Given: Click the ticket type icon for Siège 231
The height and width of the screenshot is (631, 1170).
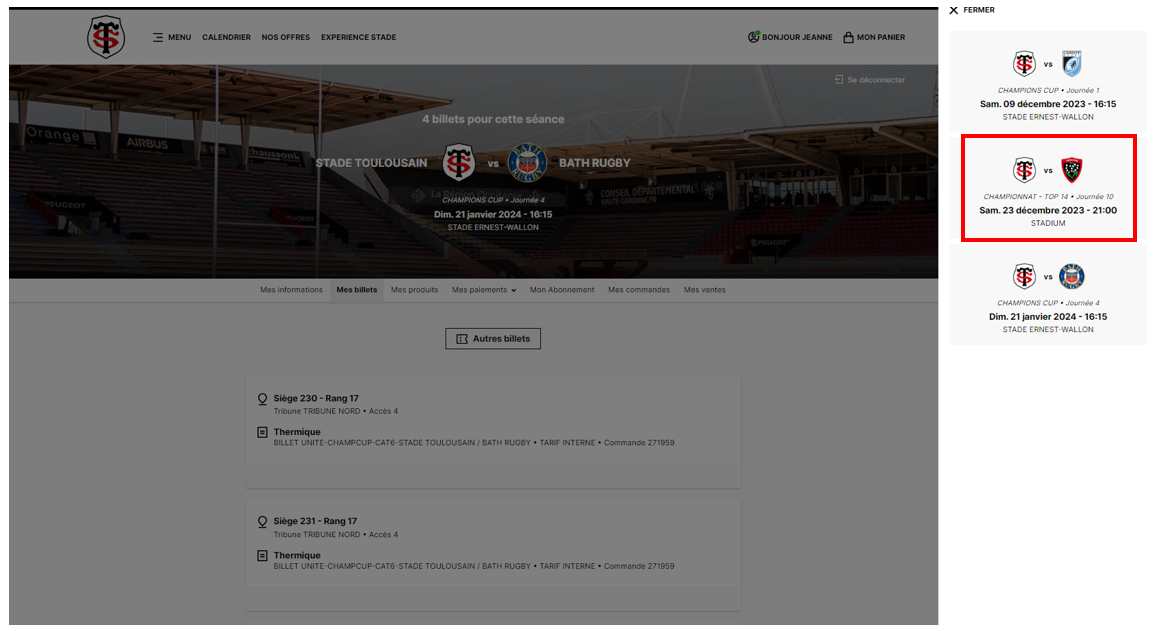Looking at the screenshot, I should tap(262, 556).
